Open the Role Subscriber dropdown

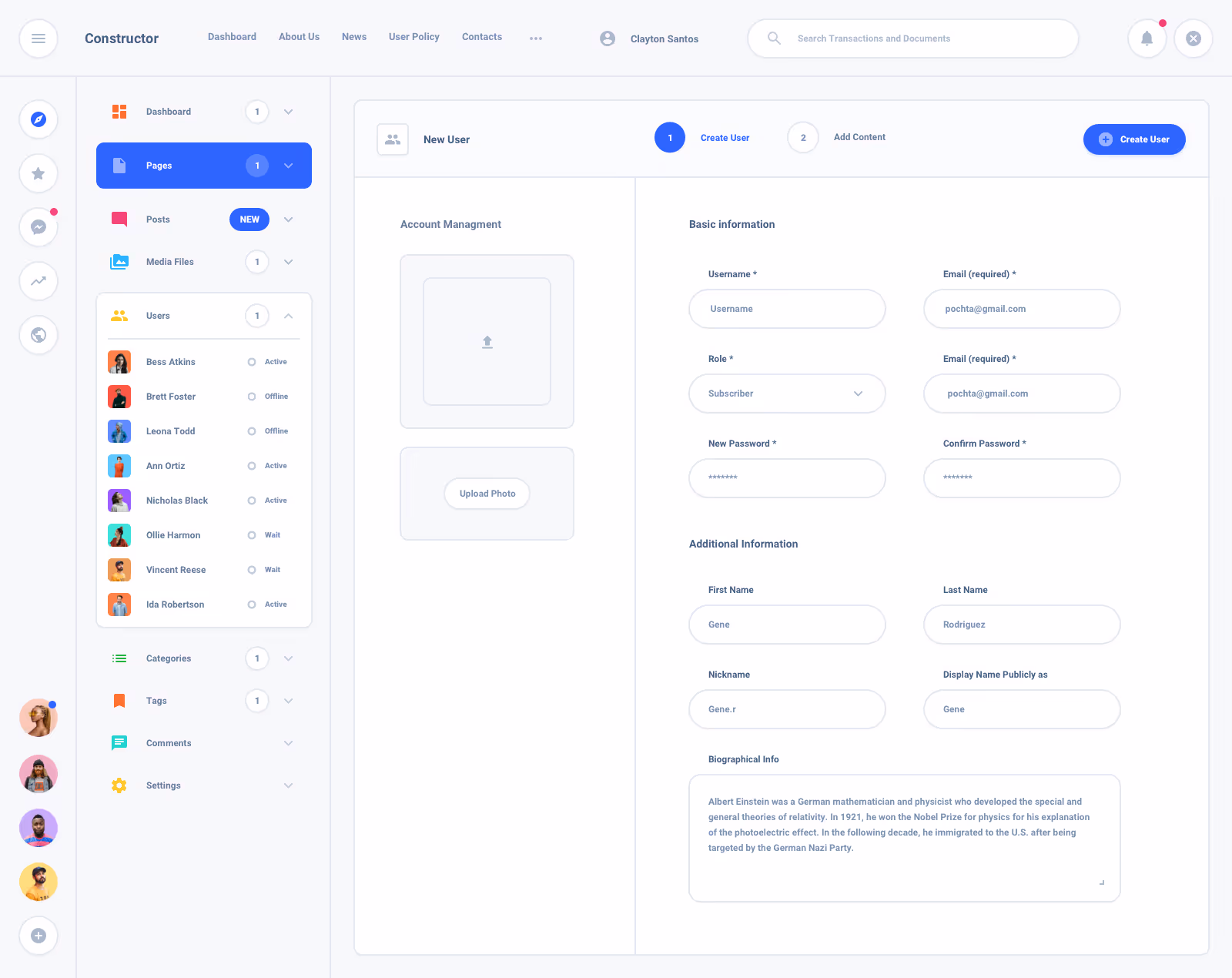pyautogui.click(x=787, y=394)
